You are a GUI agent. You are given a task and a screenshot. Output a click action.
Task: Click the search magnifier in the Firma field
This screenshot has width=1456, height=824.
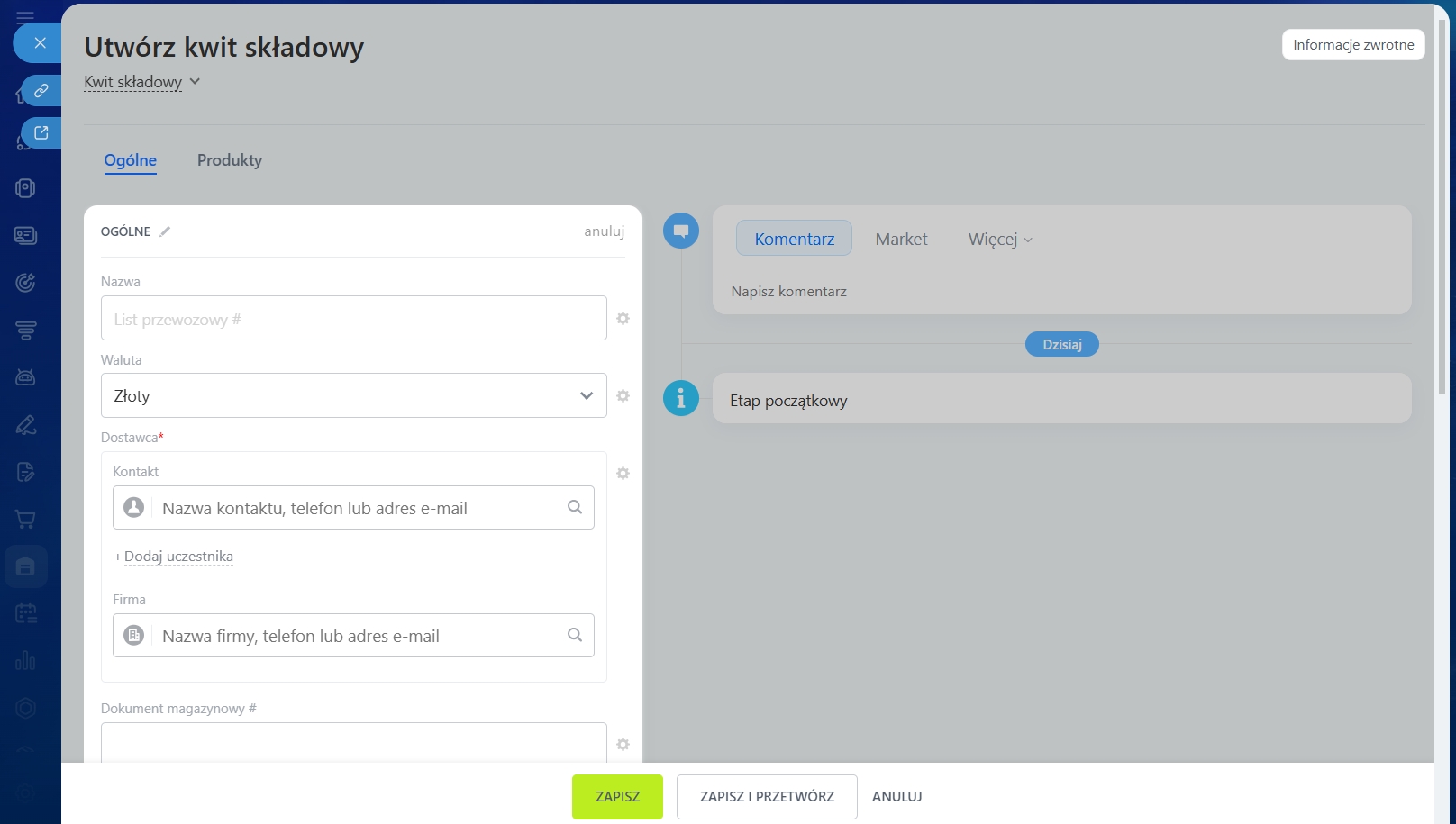point(575,635)
